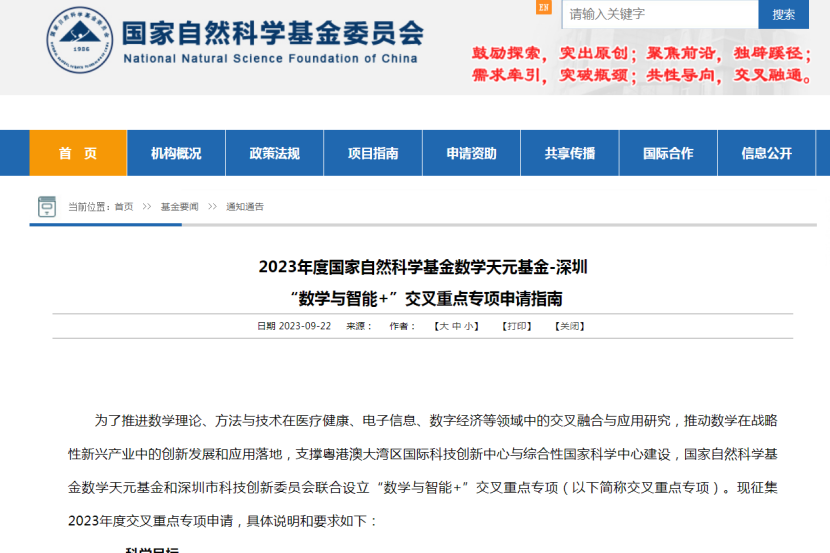This screenshot has width=830, height=553.
Task: Open the 政策法规 menu
Action: click(274, 153)
